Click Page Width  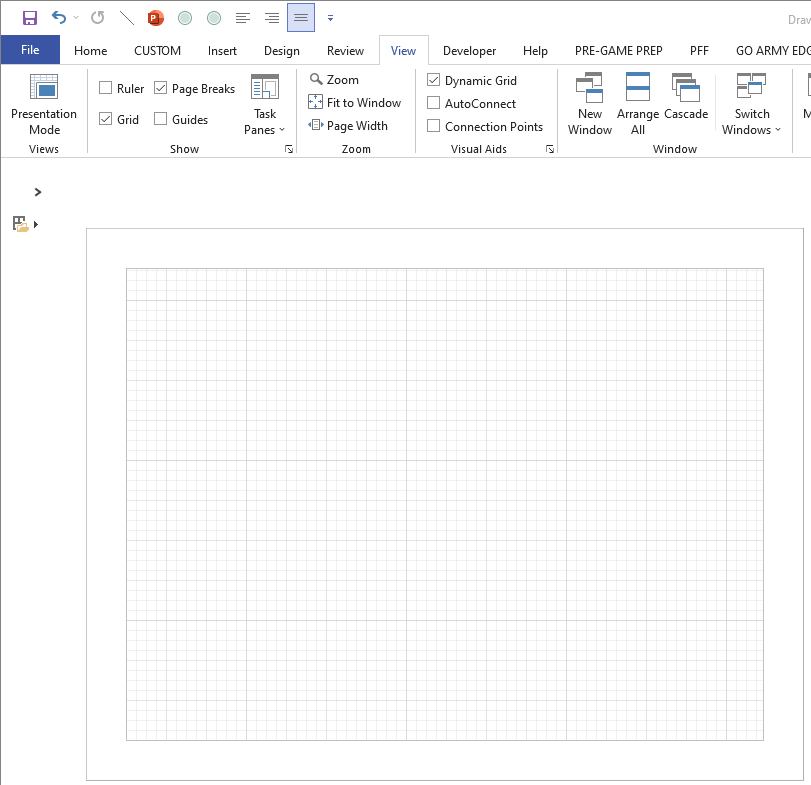point(348,126)
